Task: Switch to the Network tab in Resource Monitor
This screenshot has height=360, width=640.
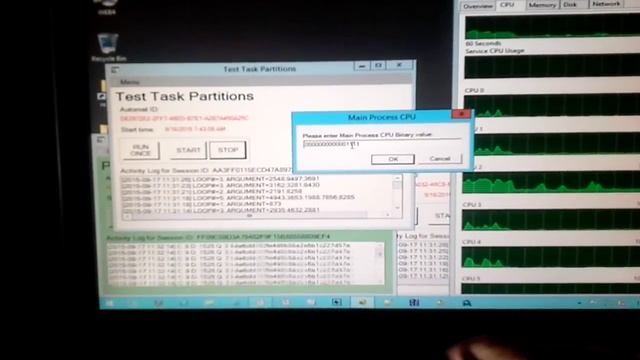Action: [606, 4]
